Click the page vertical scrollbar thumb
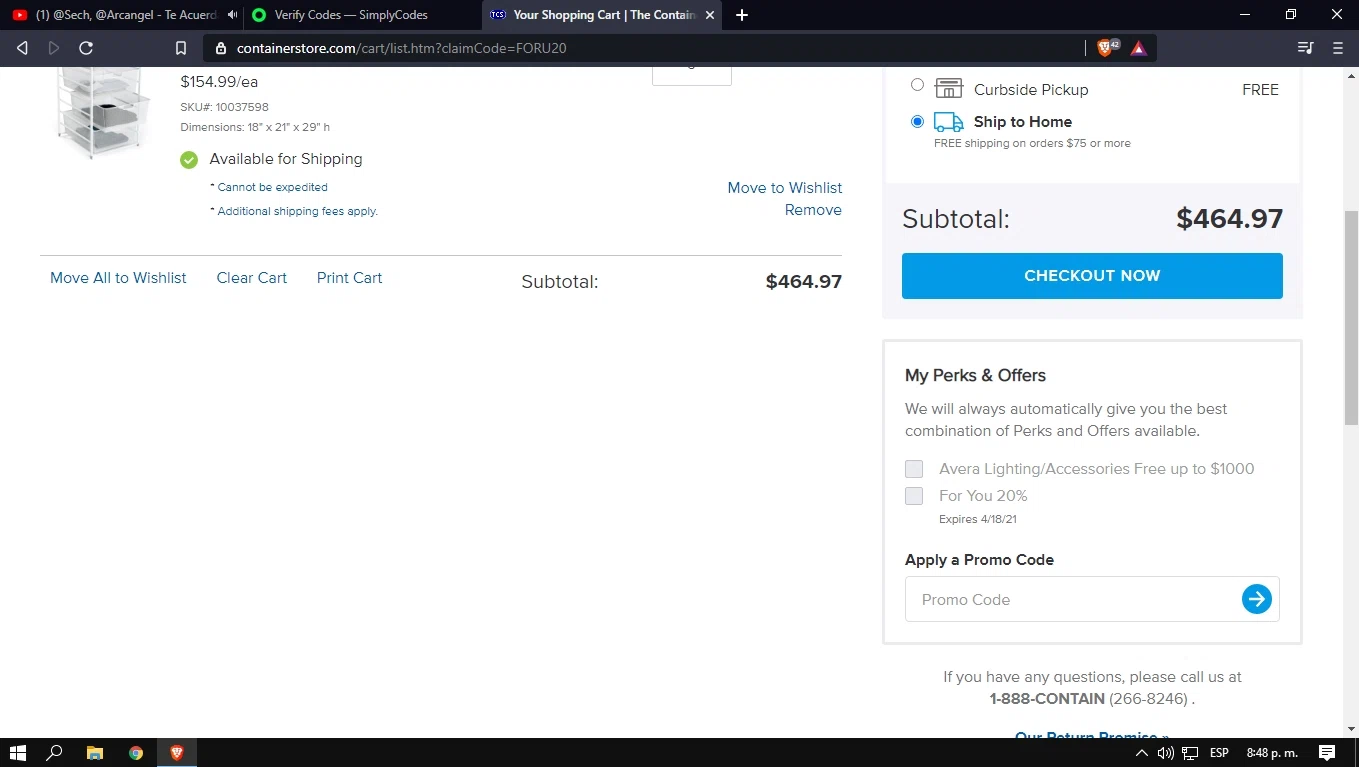 [x=1351, y=316]
